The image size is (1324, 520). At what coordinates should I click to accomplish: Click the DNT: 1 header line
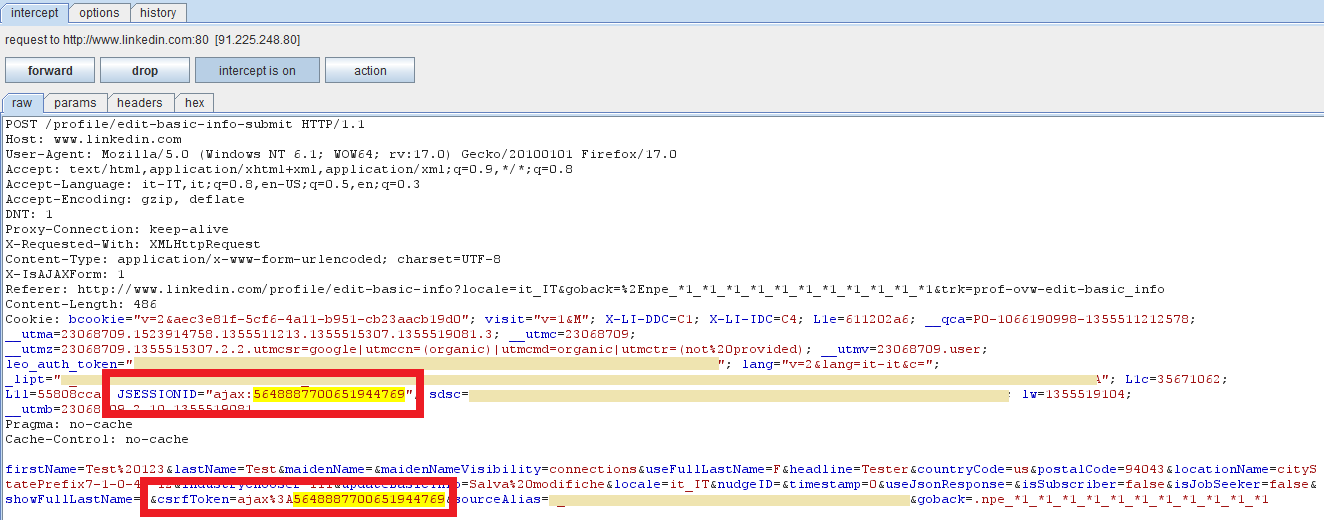pos(29,215)
